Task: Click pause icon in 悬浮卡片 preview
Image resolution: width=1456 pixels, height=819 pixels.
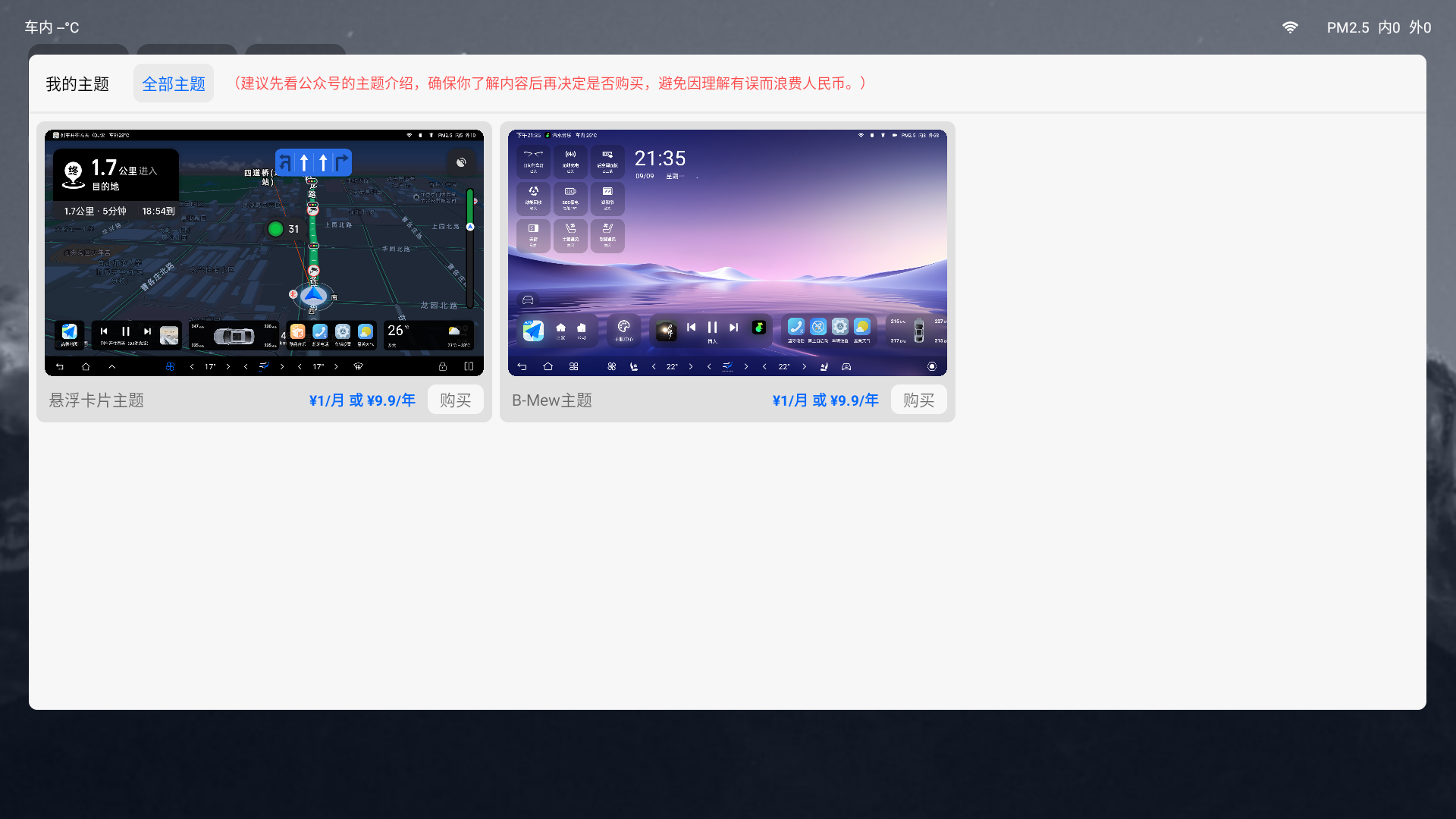Action: (x=126, y=331)
